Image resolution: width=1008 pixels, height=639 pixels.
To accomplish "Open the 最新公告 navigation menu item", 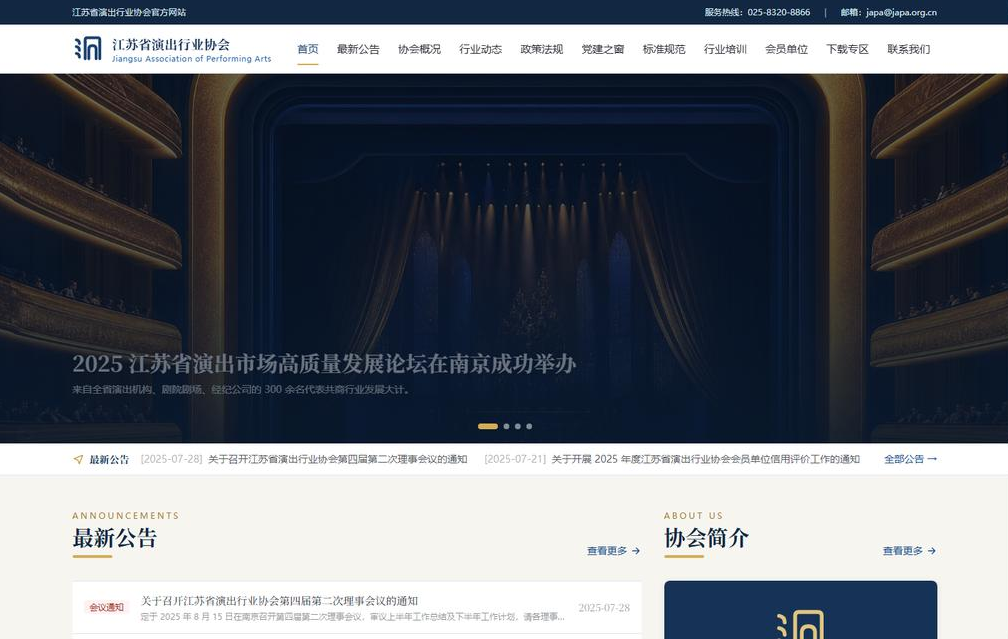I will click(358, 49).
